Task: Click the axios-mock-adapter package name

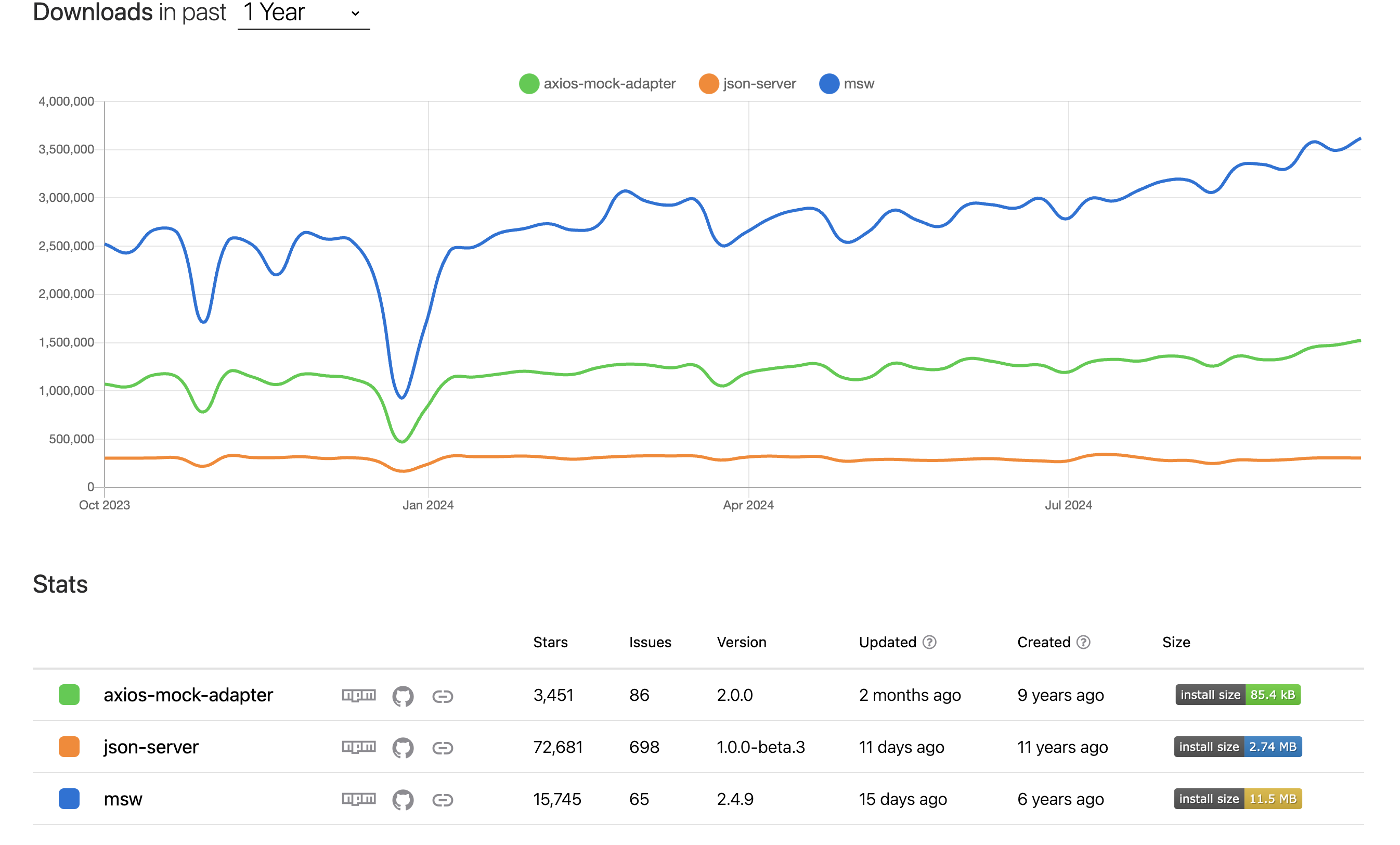Action: [188, 695]
